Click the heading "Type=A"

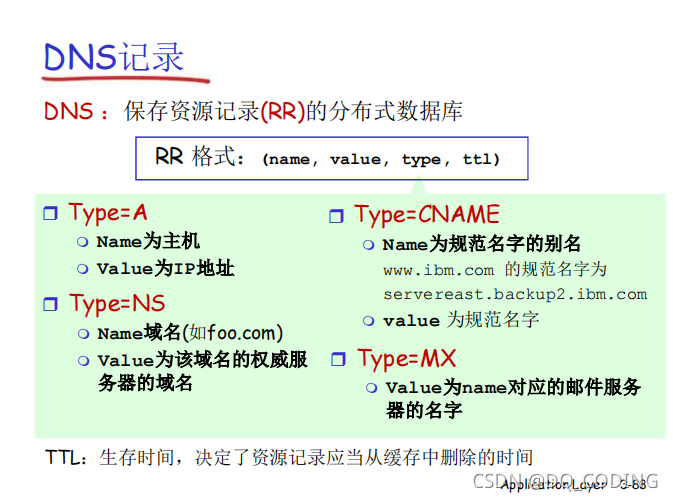pos(108,213)
